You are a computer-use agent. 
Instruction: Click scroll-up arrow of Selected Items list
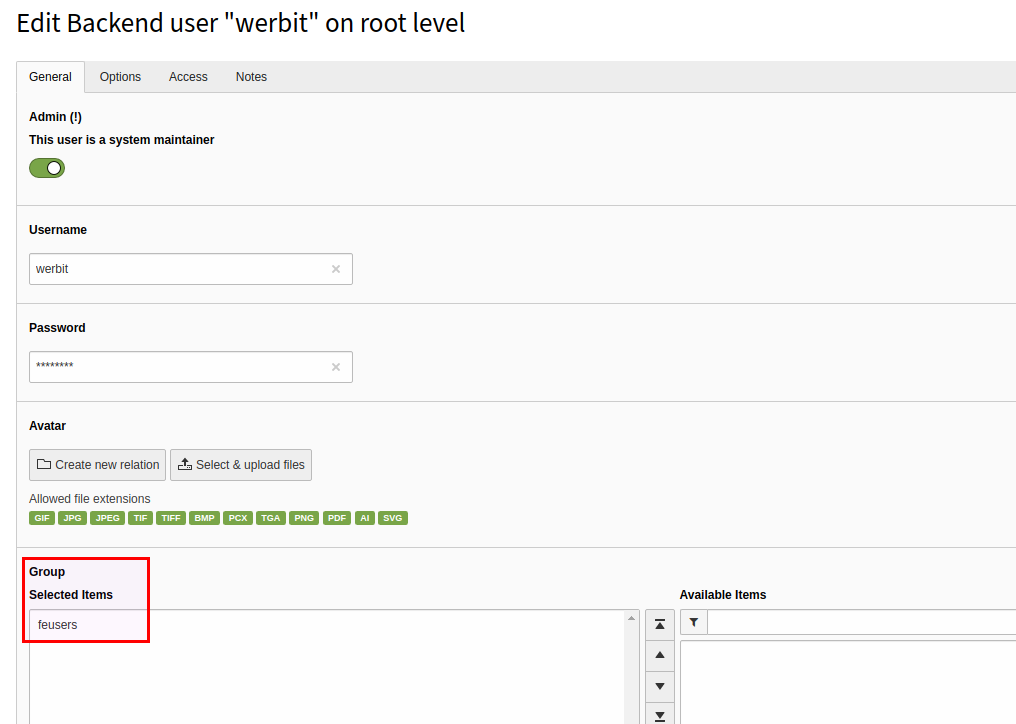631,619
